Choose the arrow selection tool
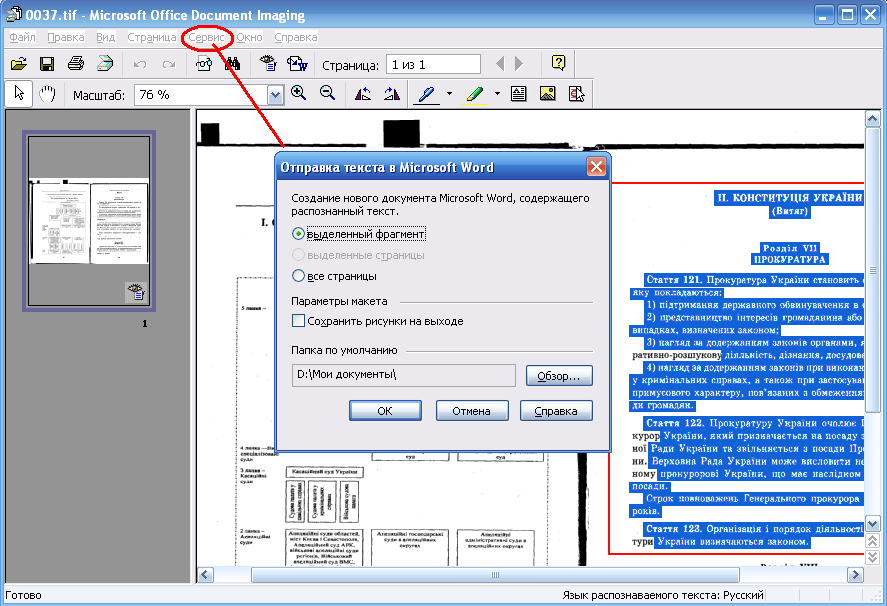The height and width of the screenshot is (606, 887). pos(19,93)
